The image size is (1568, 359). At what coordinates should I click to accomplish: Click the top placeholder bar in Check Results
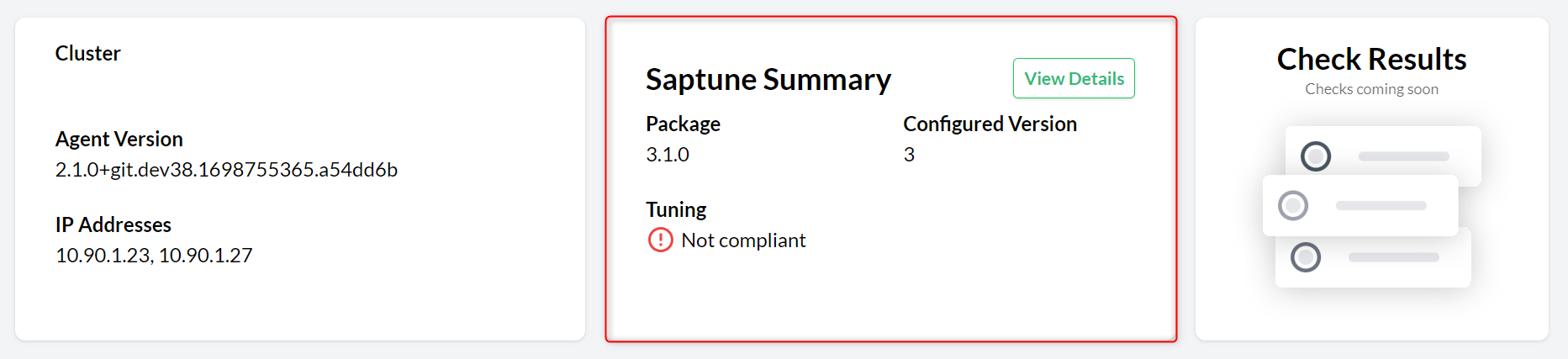tap(1403, 156)
